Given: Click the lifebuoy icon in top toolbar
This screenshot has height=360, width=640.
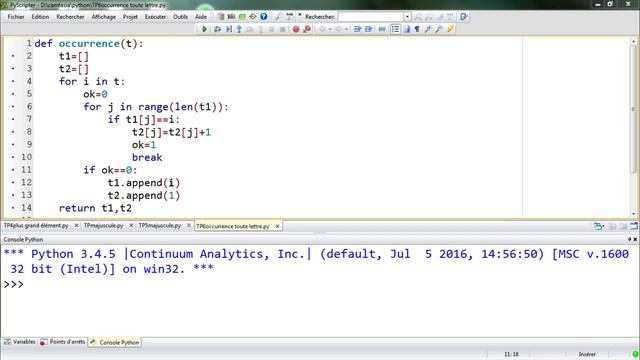Looking at the screenshot, I should [253, 16].
